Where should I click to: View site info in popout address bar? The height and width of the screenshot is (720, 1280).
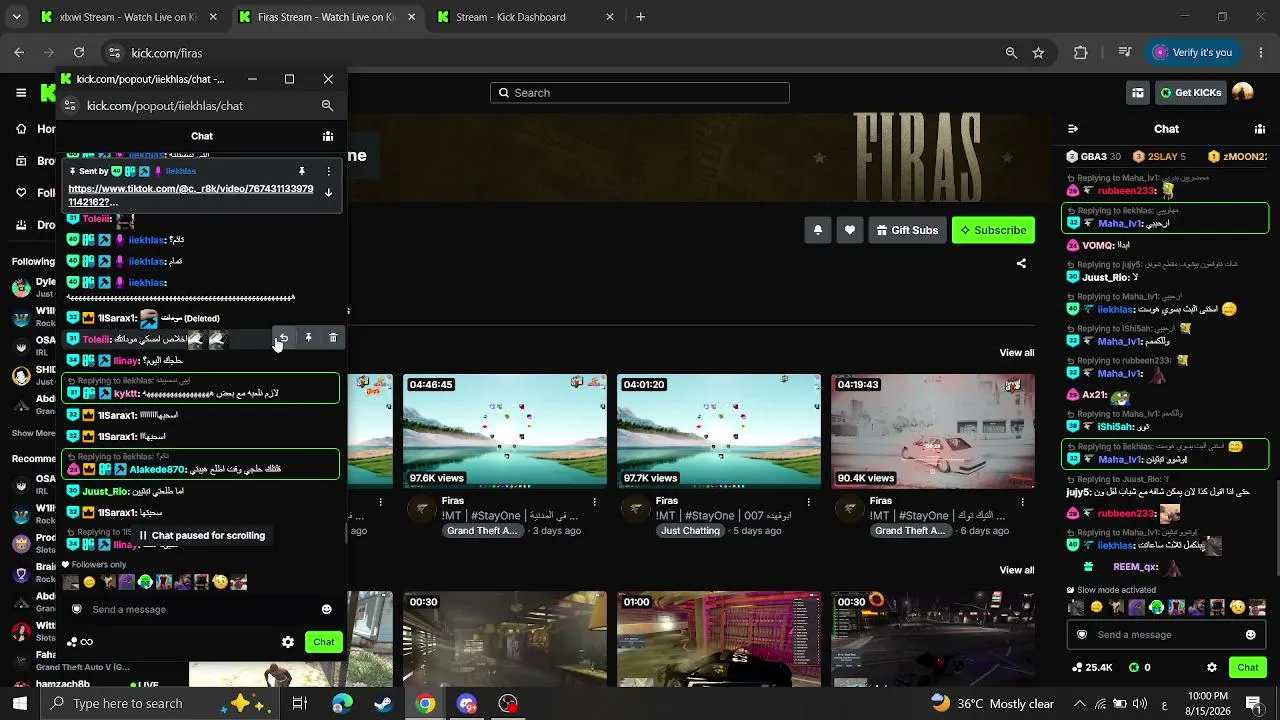69,106
